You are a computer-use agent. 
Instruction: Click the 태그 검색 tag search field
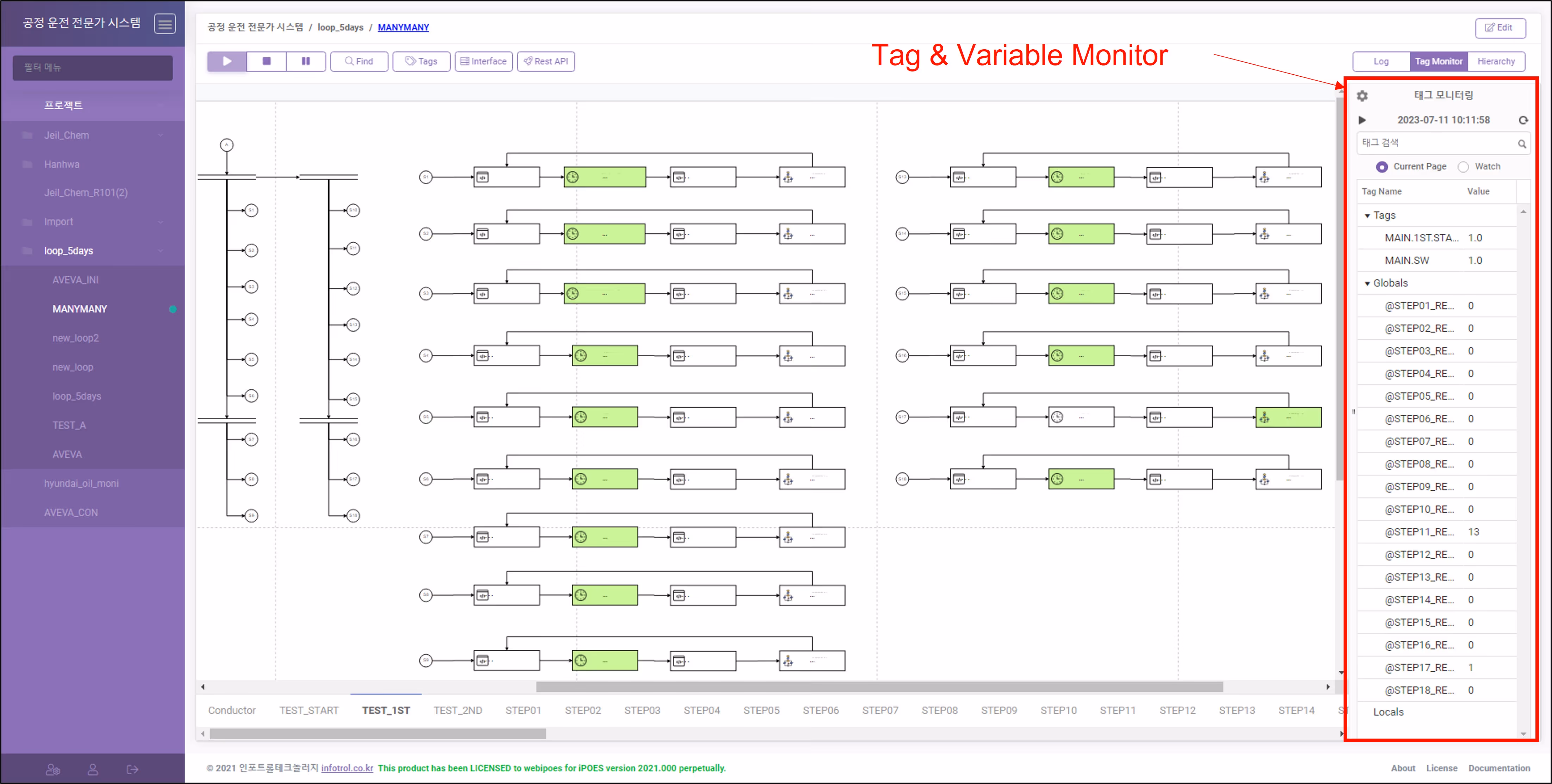(x=1444, y=143)
